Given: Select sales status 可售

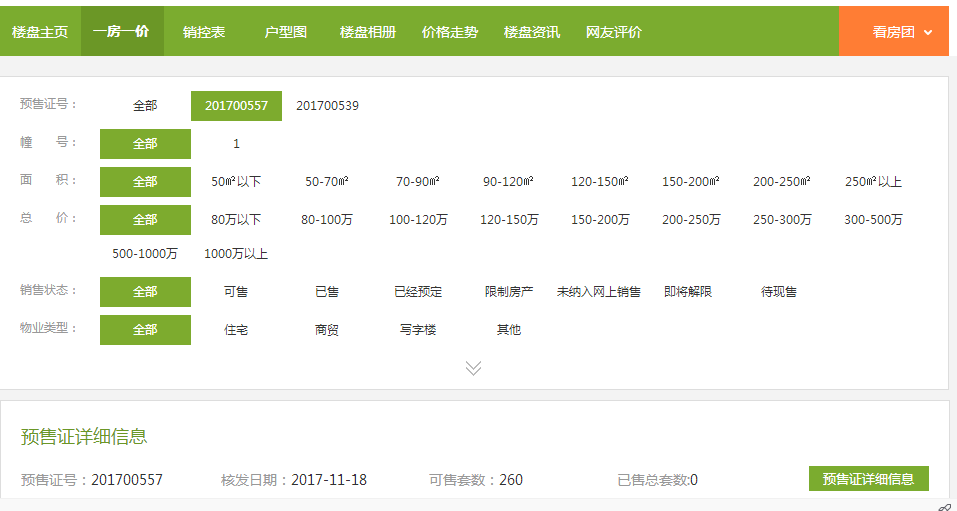Looking at the screenshot, I should coord(236,292).
